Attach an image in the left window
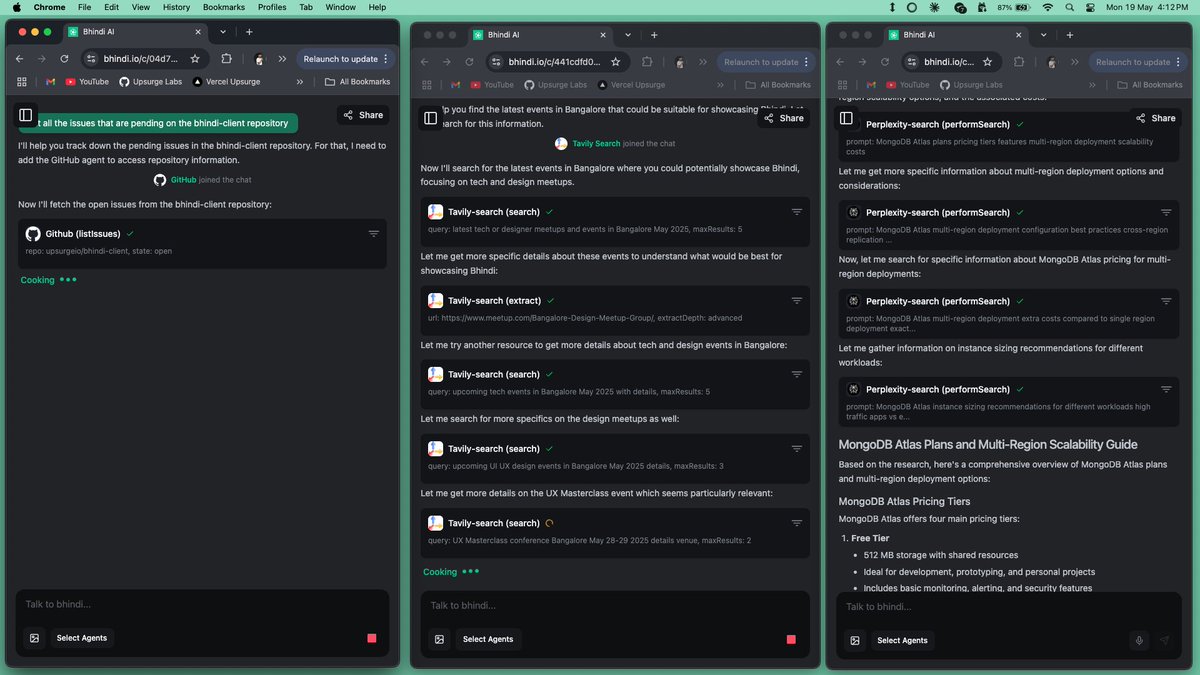This screenshot has width=1200, height=675. [x=34, y=638]
